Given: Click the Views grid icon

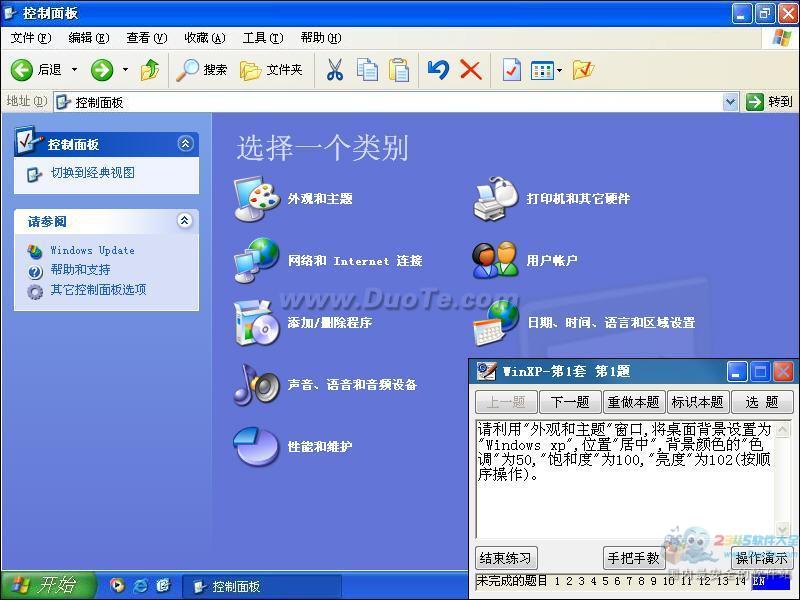Looking at the screenshot, I should pos(542,70).
